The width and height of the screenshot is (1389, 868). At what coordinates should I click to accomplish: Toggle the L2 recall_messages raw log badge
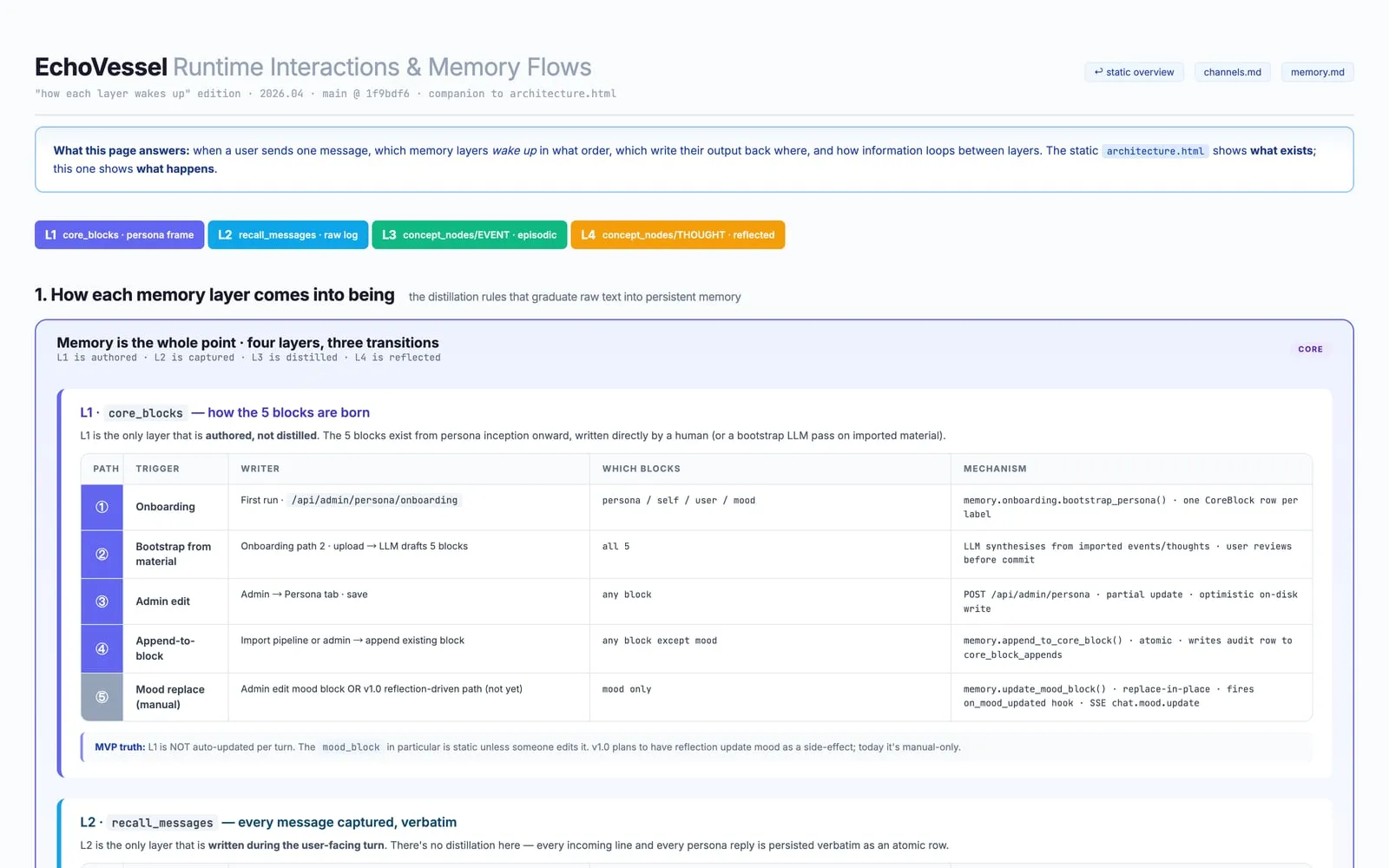pyautogui.click(x=287, y=234)
